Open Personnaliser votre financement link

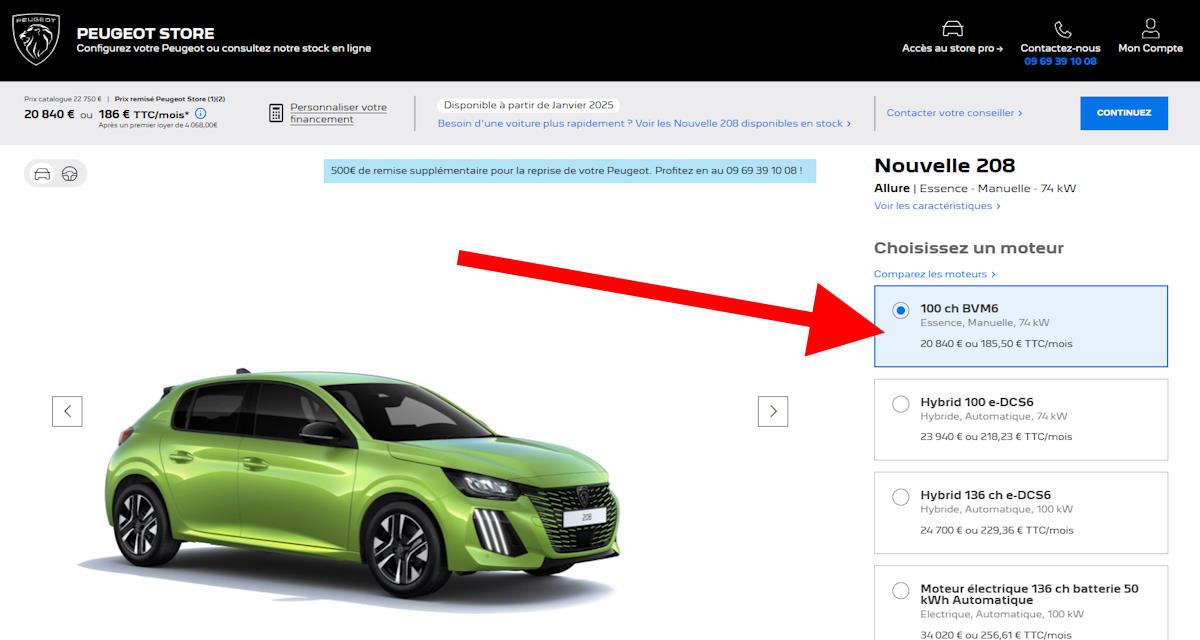(338, 113)
